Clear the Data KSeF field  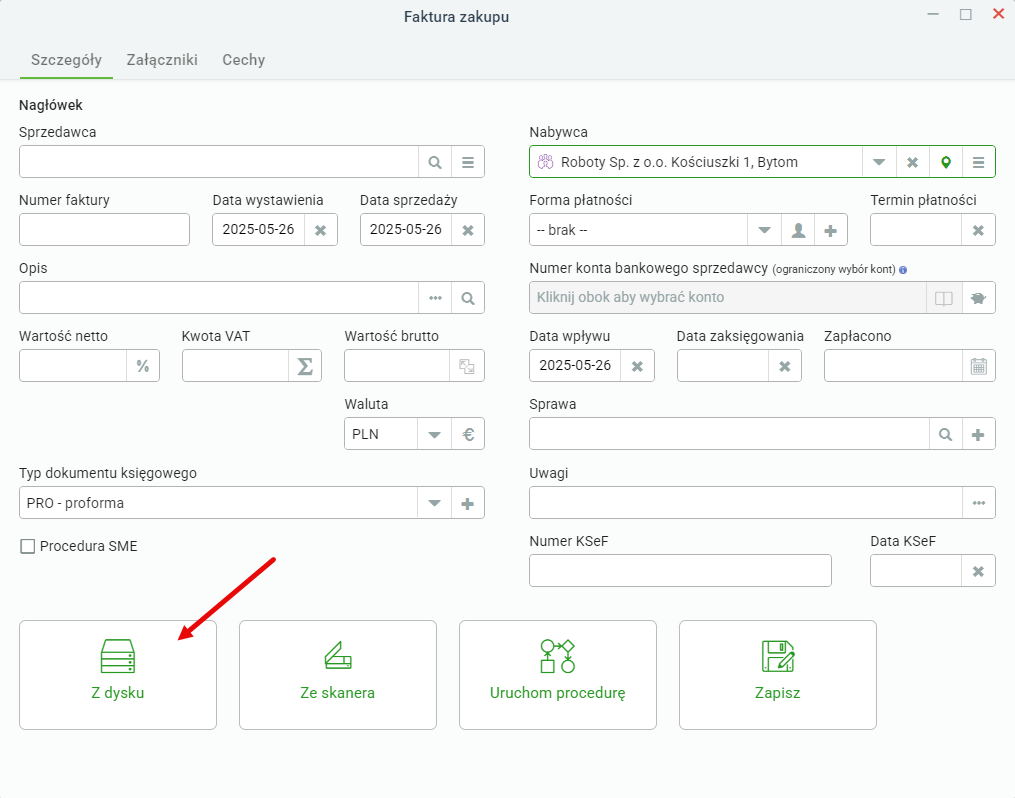point(978,571)
